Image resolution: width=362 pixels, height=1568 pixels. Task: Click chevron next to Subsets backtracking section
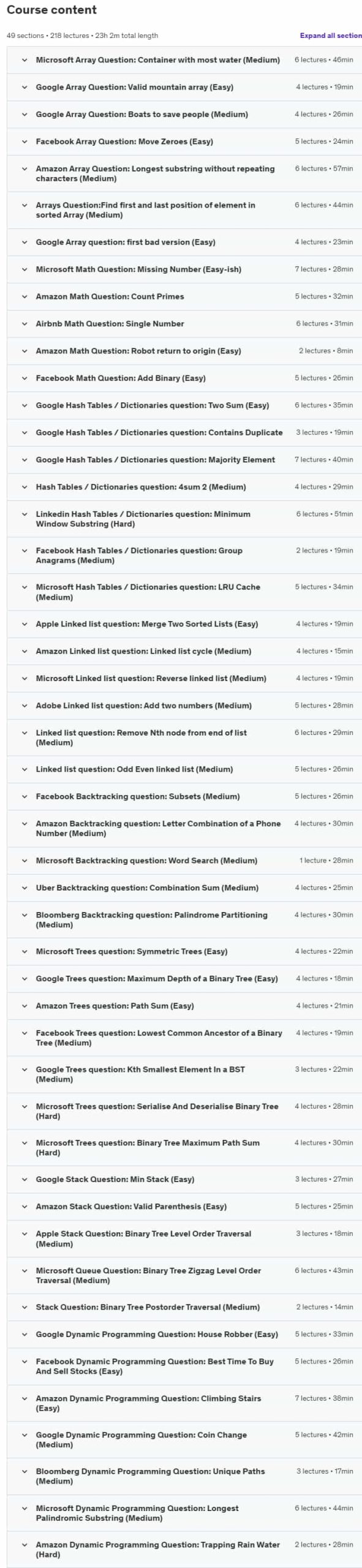(x=25, y=797)
